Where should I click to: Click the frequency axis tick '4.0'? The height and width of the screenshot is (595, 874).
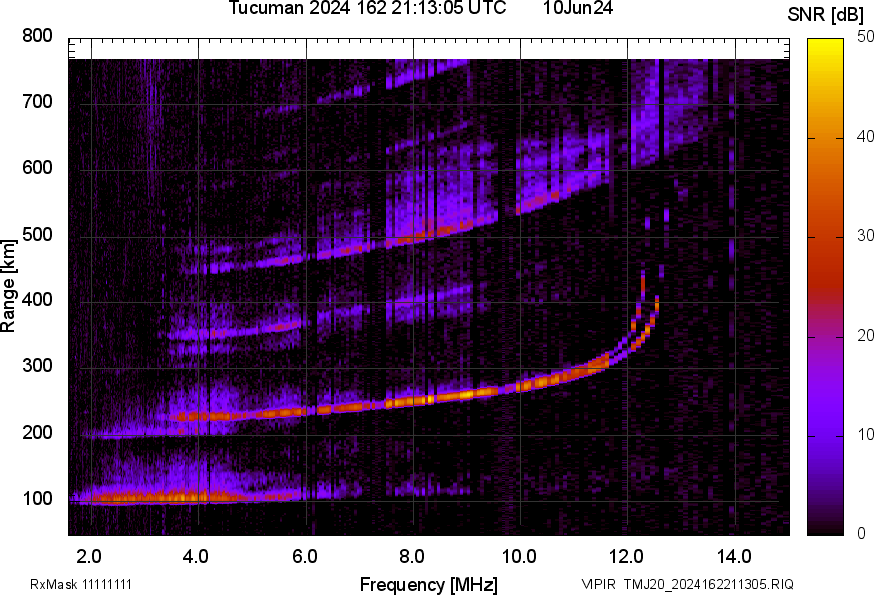(x=196, y=557)
